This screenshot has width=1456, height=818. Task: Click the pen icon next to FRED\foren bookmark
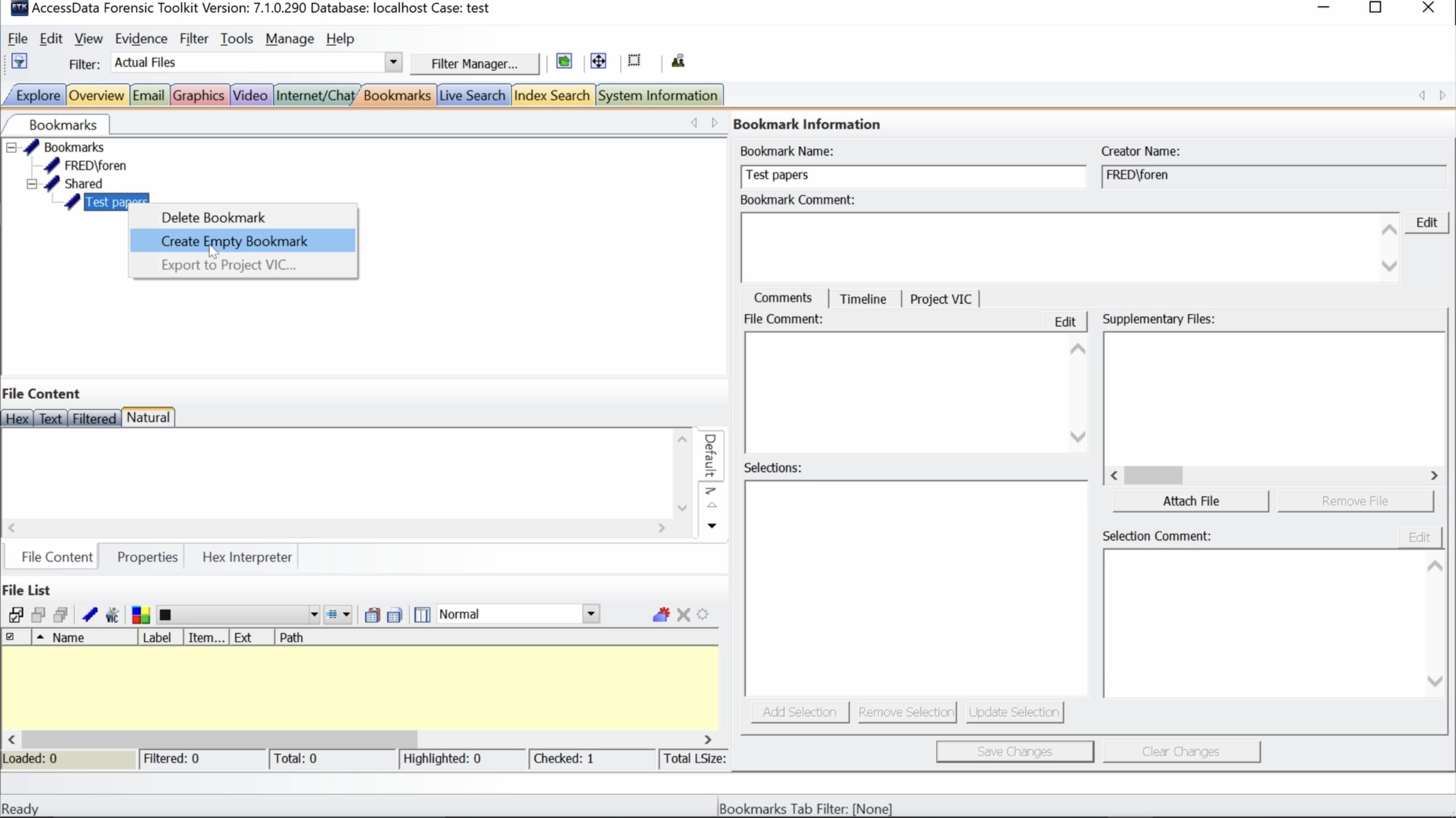(x=51, y=165)
